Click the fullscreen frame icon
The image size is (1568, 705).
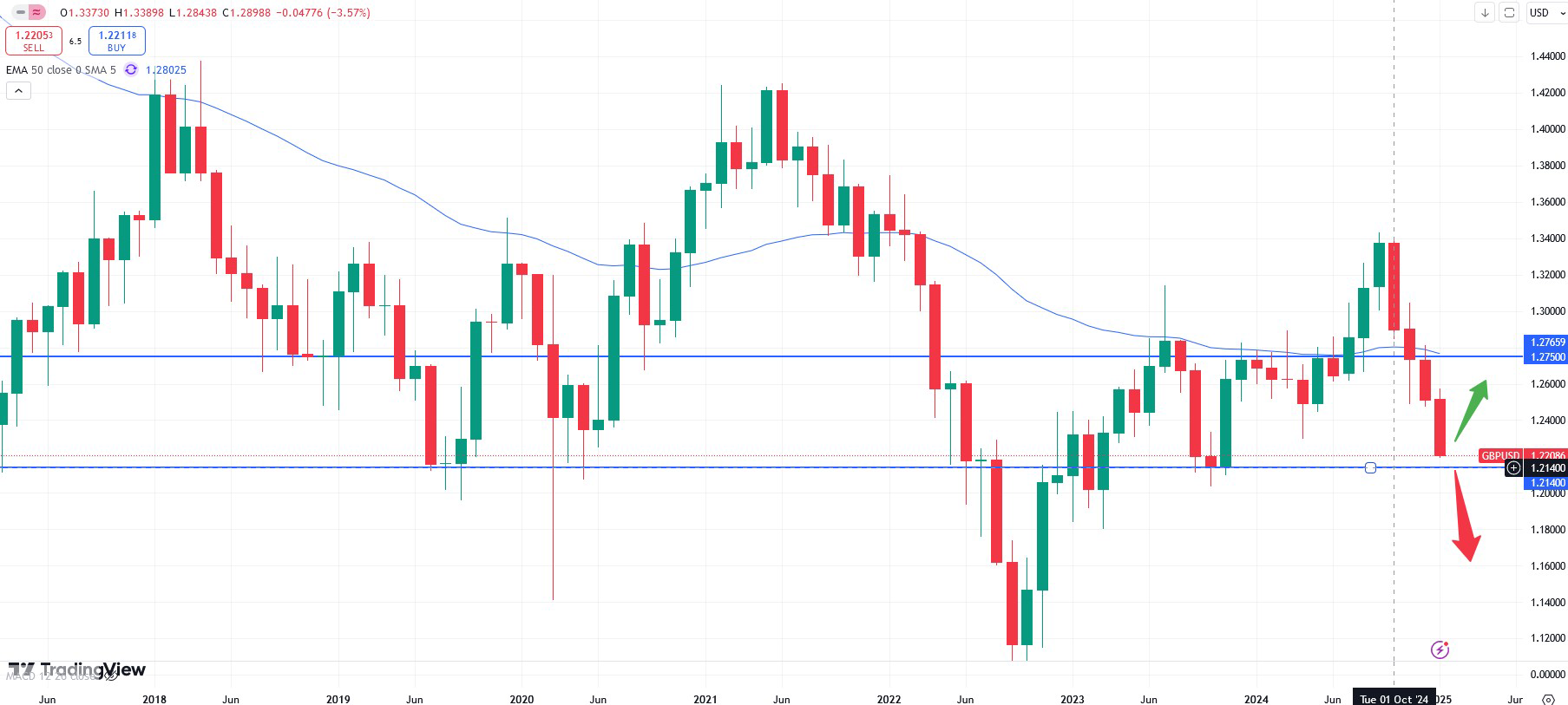1509,12
